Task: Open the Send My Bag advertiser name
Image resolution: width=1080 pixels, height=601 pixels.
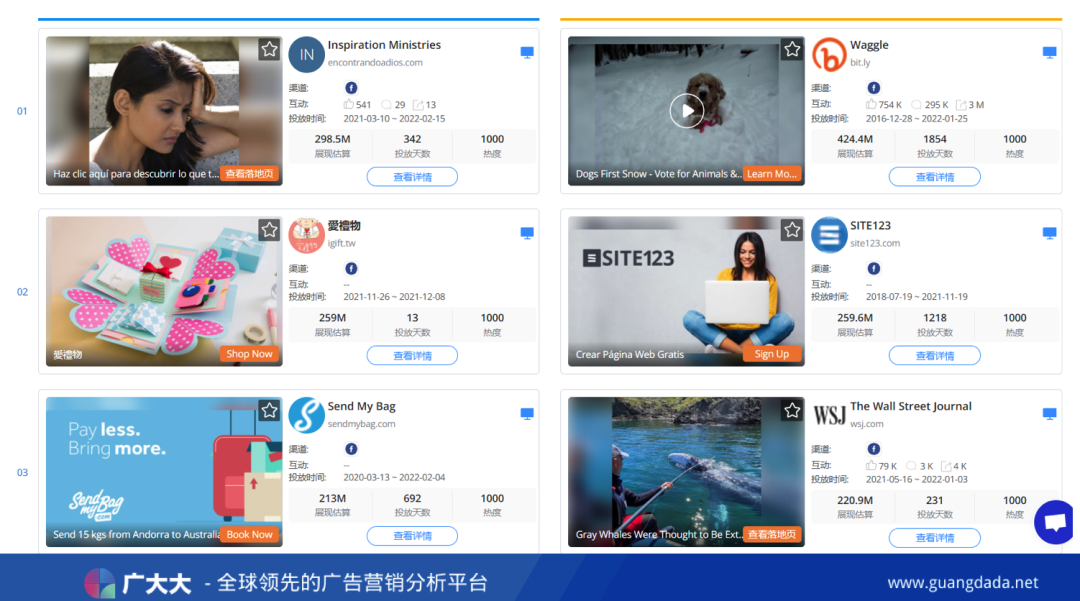Action: pos(362,406)
